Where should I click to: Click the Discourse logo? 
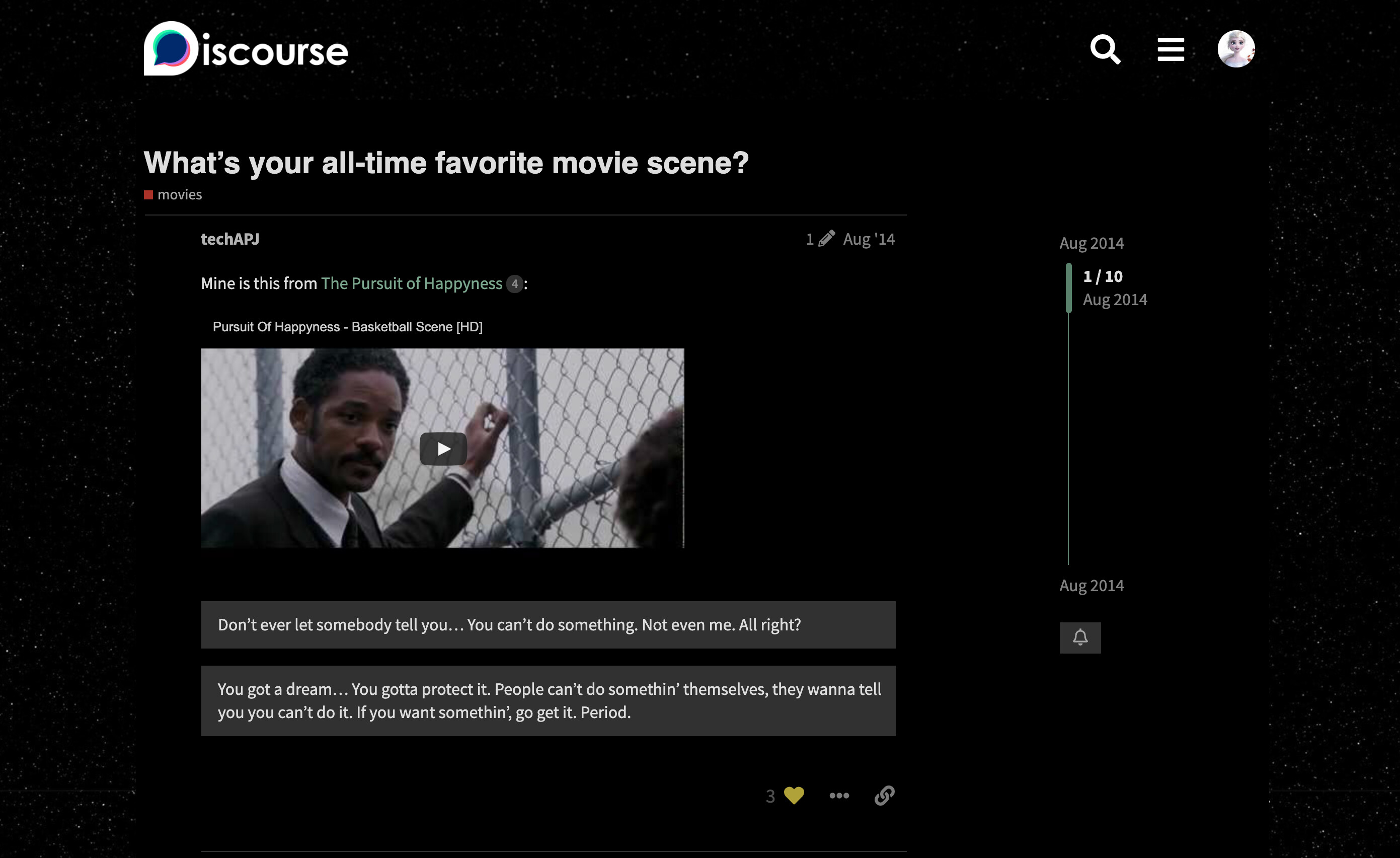coord(246,49)
